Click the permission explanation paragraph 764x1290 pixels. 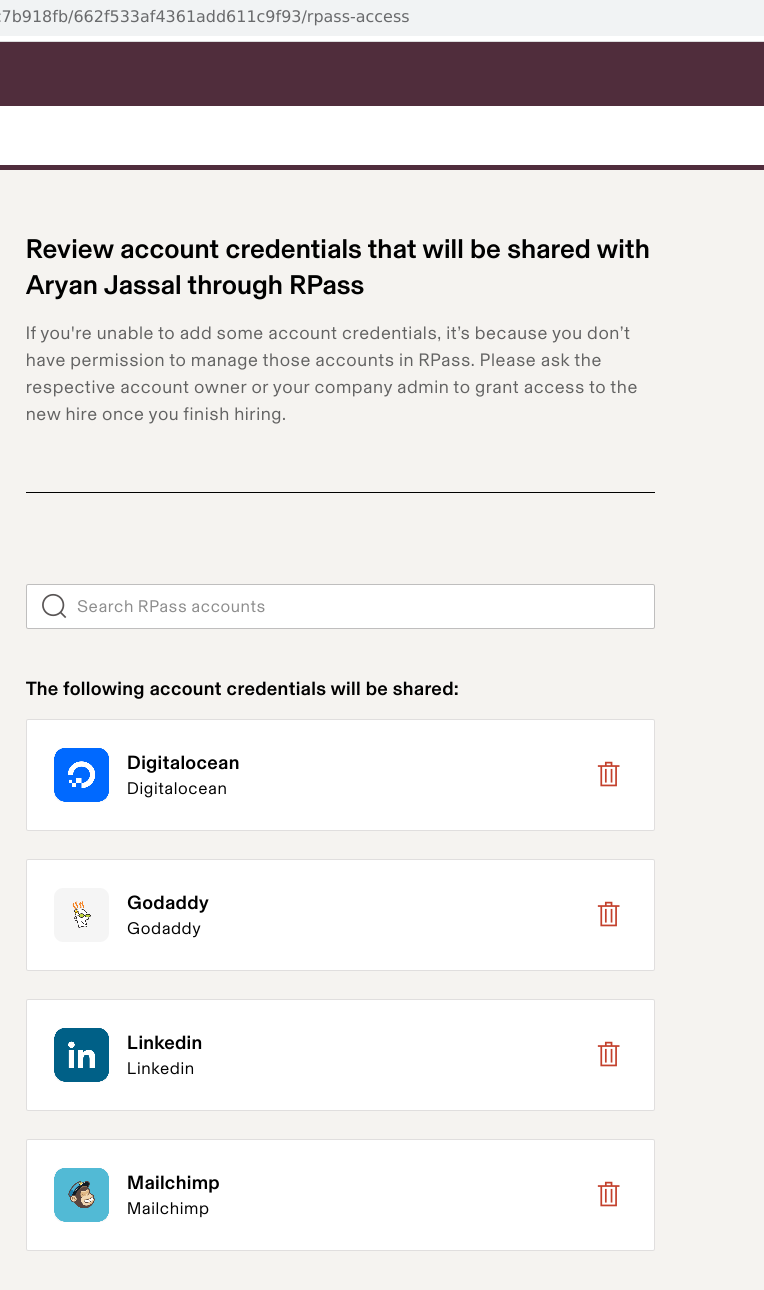coord(331,373)
